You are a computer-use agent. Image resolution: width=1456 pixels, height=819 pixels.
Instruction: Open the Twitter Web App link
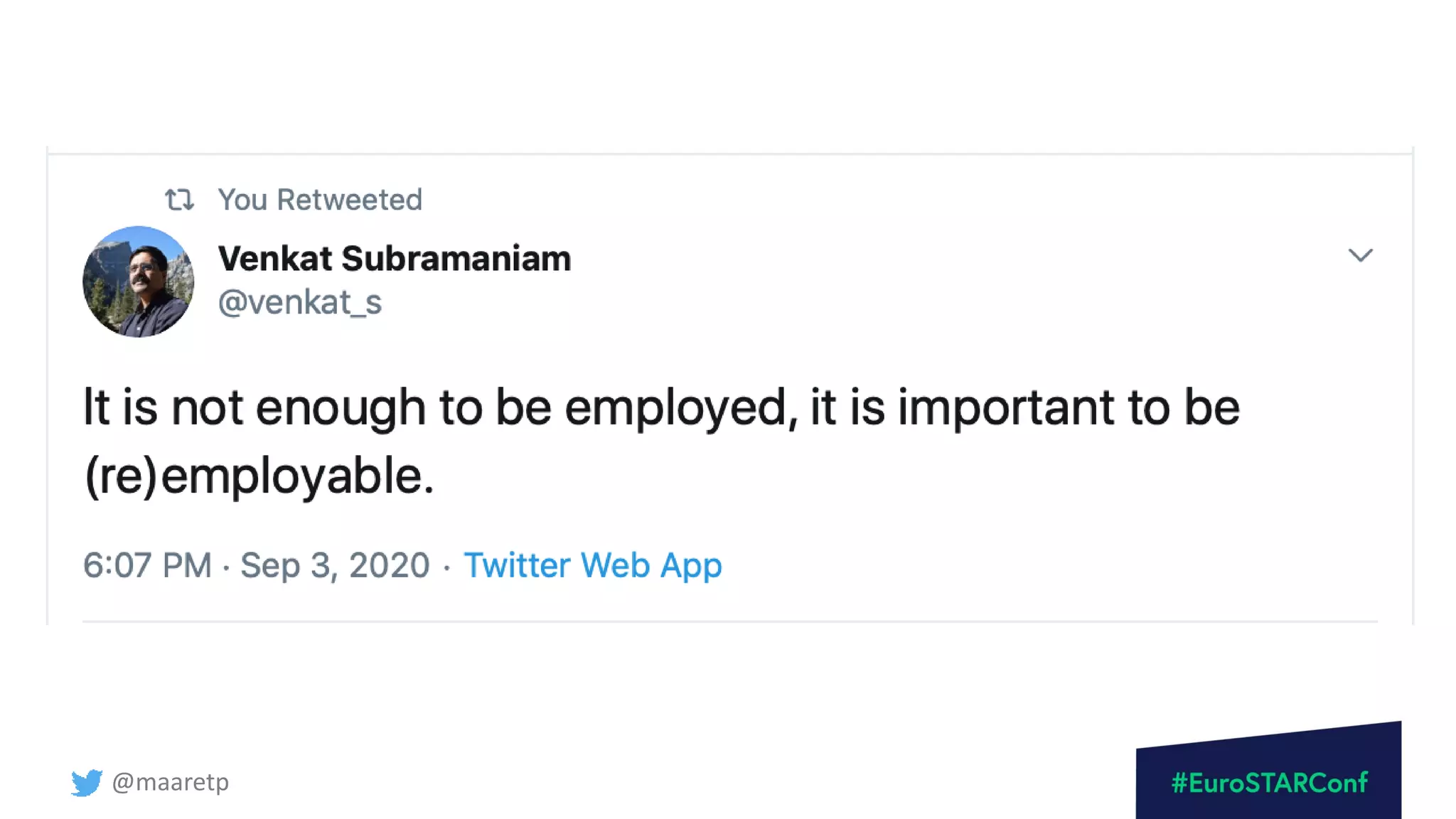(593, 566)
